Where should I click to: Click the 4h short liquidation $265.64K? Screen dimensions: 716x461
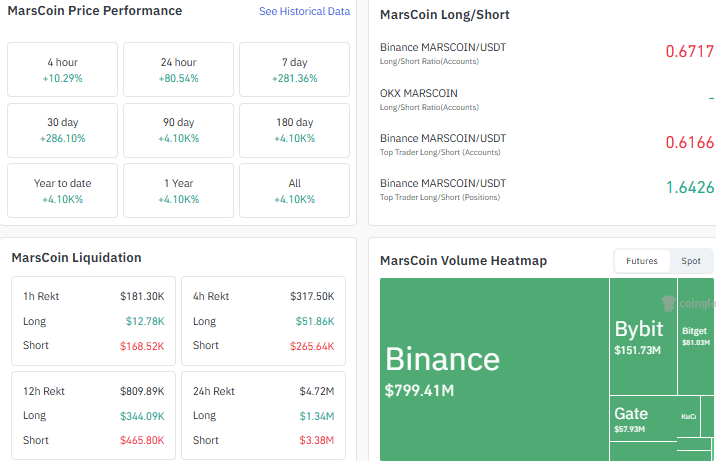click(312, 346)
